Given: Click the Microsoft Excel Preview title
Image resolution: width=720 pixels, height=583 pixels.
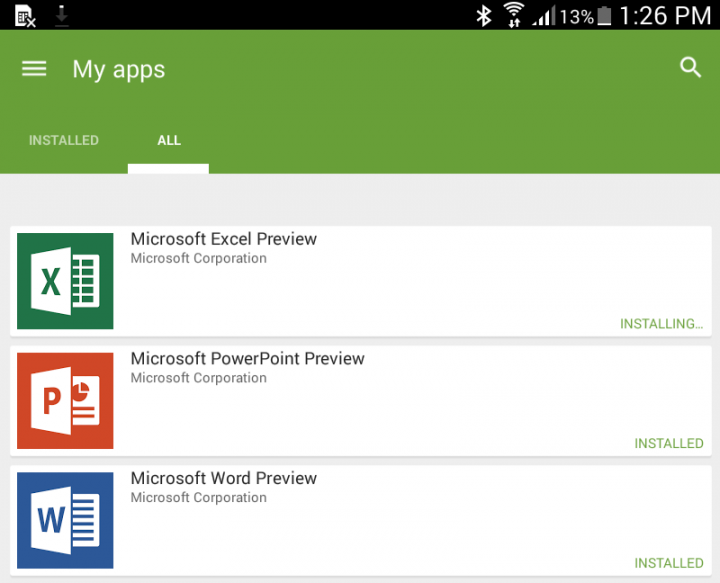Looking at the screenshot, I should click(224, 239).
